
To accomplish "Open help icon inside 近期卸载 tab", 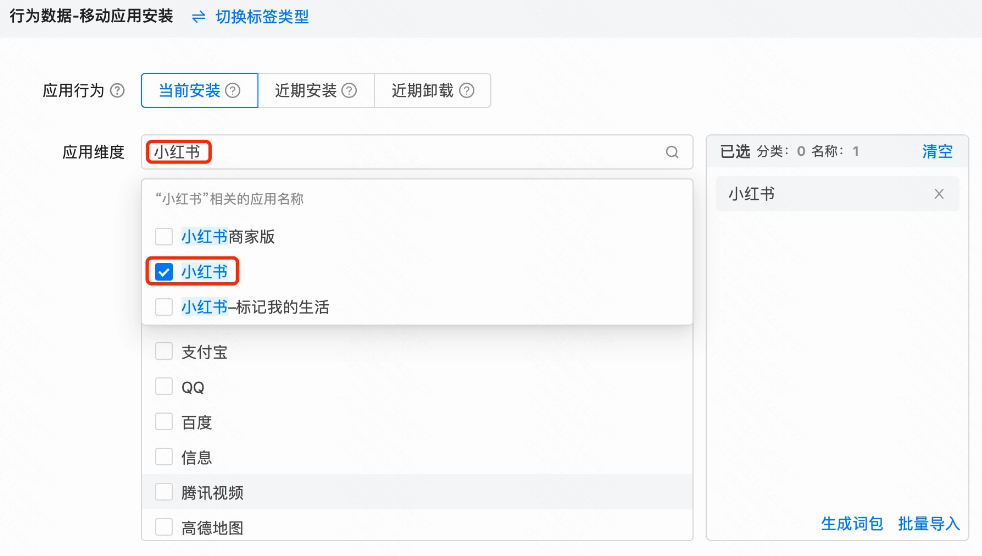I will tap(467, 91).
